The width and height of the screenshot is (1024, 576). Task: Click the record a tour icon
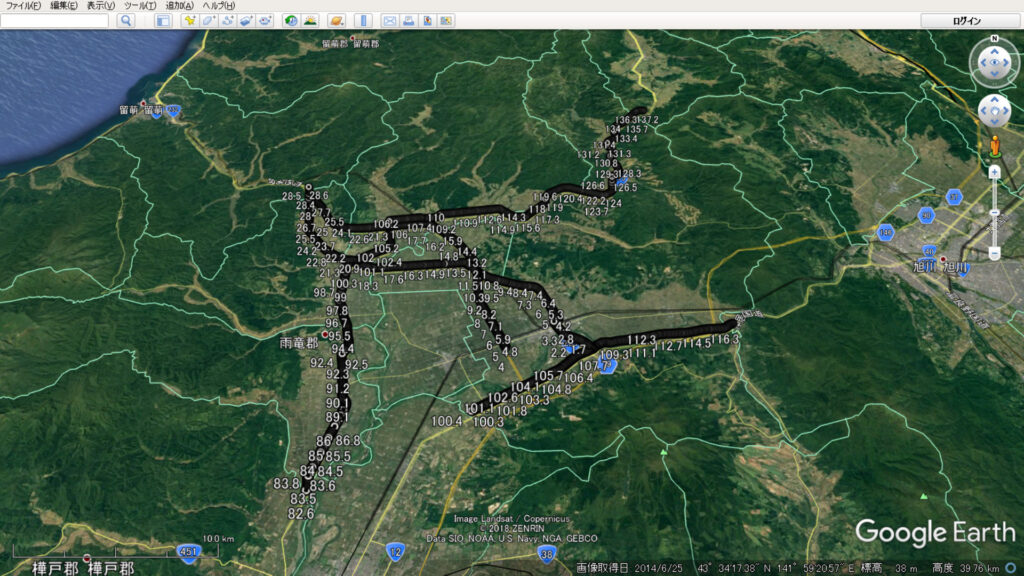click(x=265, y=21)
